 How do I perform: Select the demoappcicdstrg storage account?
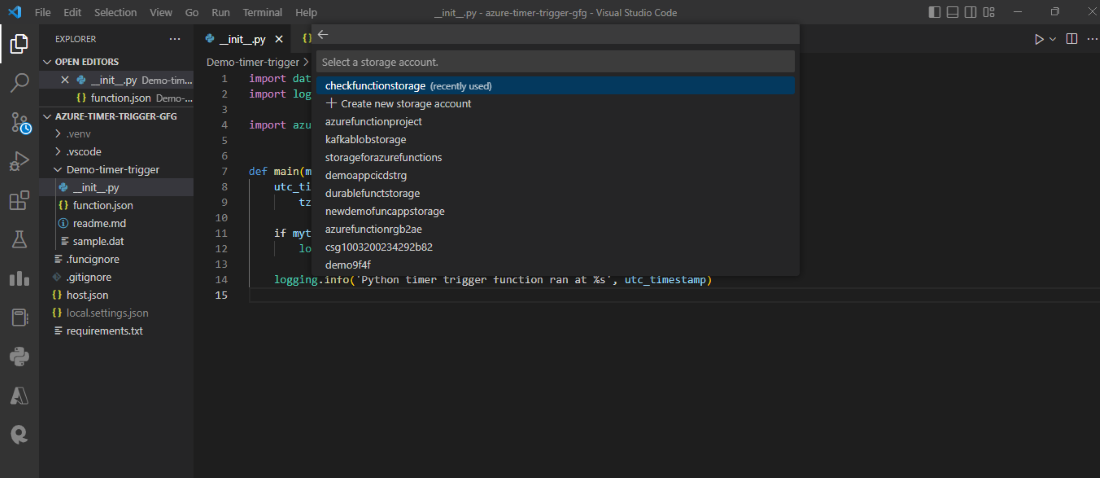coord(555,175)
